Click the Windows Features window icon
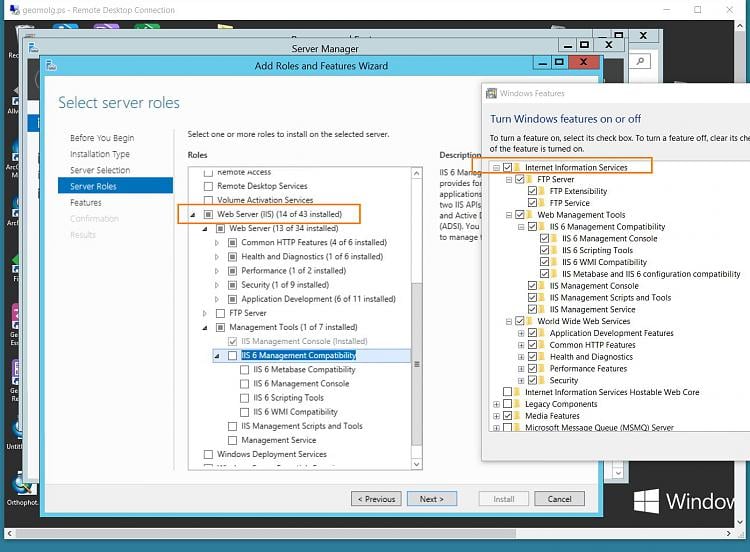This screenshot has width=750, height=552. [x=491, y=93]
